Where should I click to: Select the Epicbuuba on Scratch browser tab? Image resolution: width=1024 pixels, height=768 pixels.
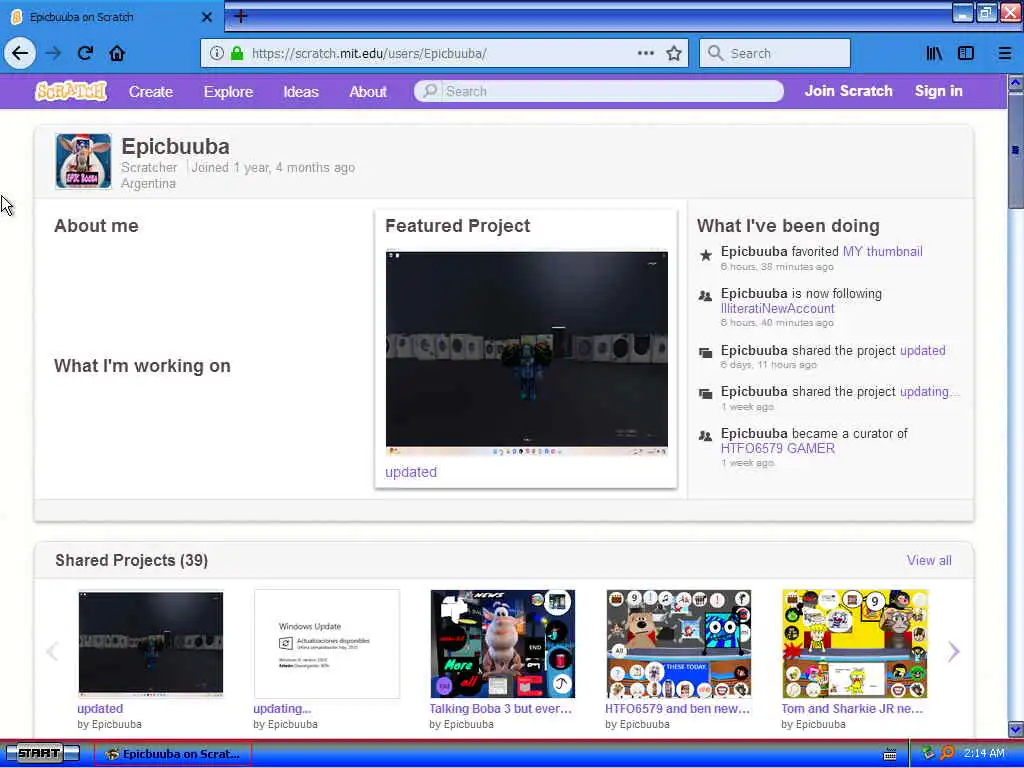point(111,17)
